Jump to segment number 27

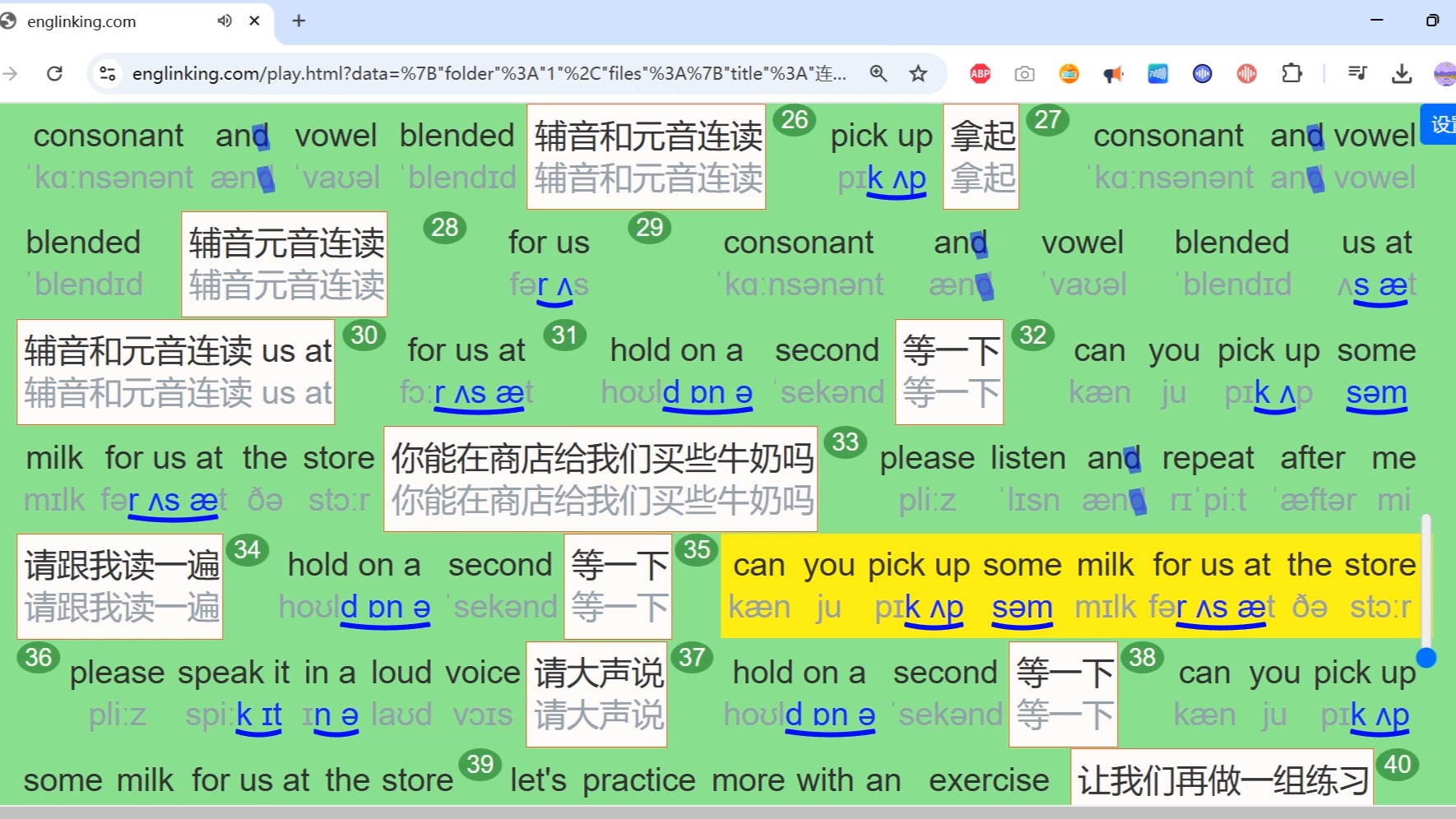click(x=1047, y=120)
